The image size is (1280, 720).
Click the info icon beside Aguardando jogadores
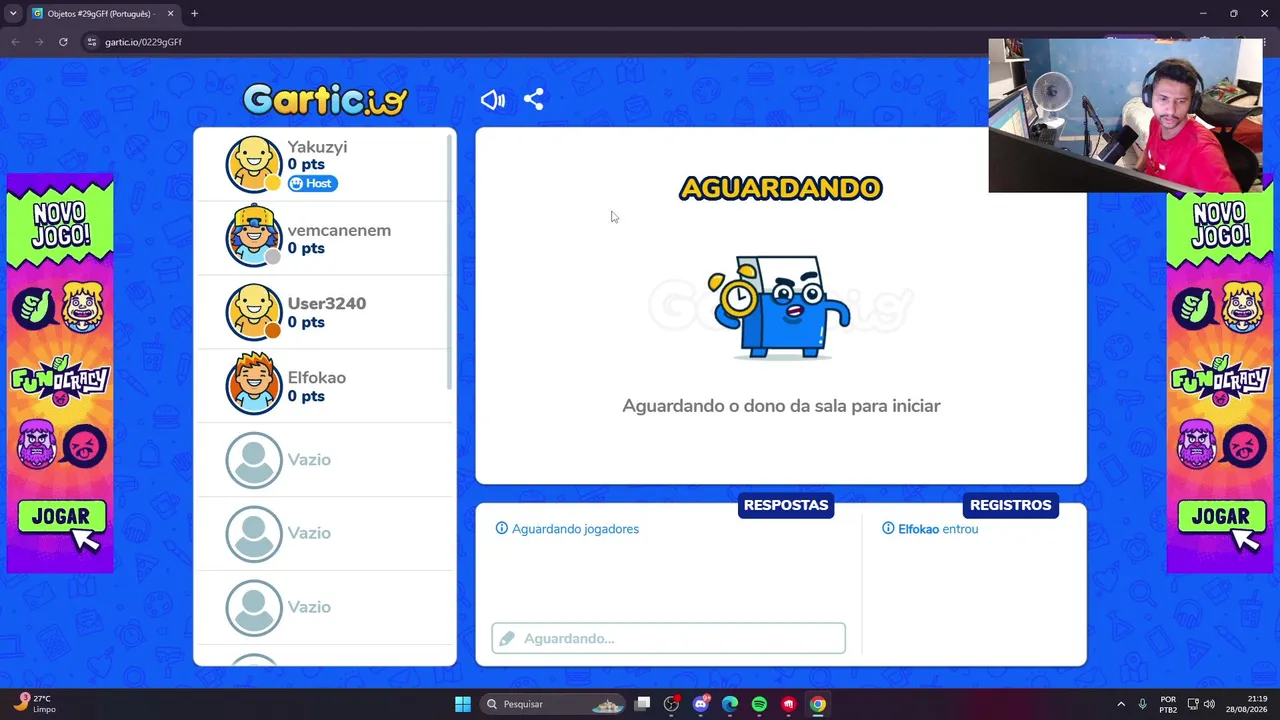(x=502, y=528)
